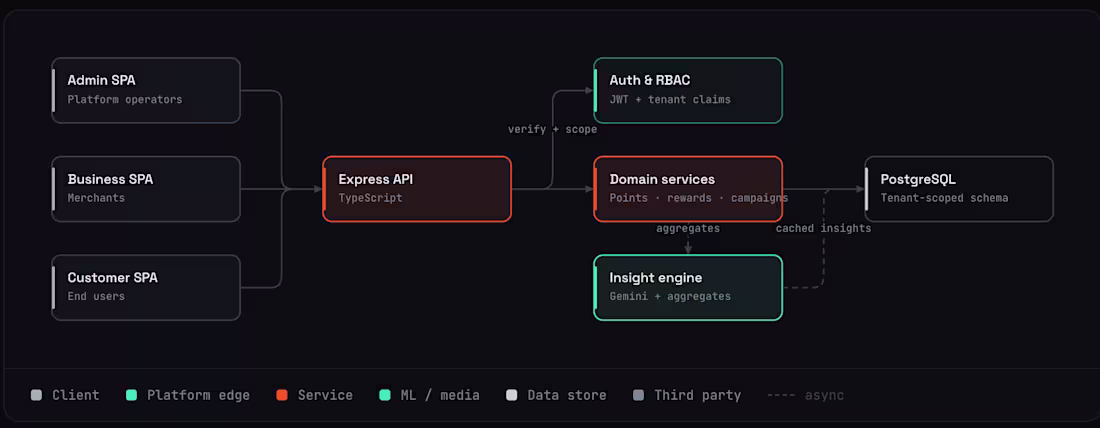Click the Service legend red swatch
The image size is (1100, 428).
(282, 395)
